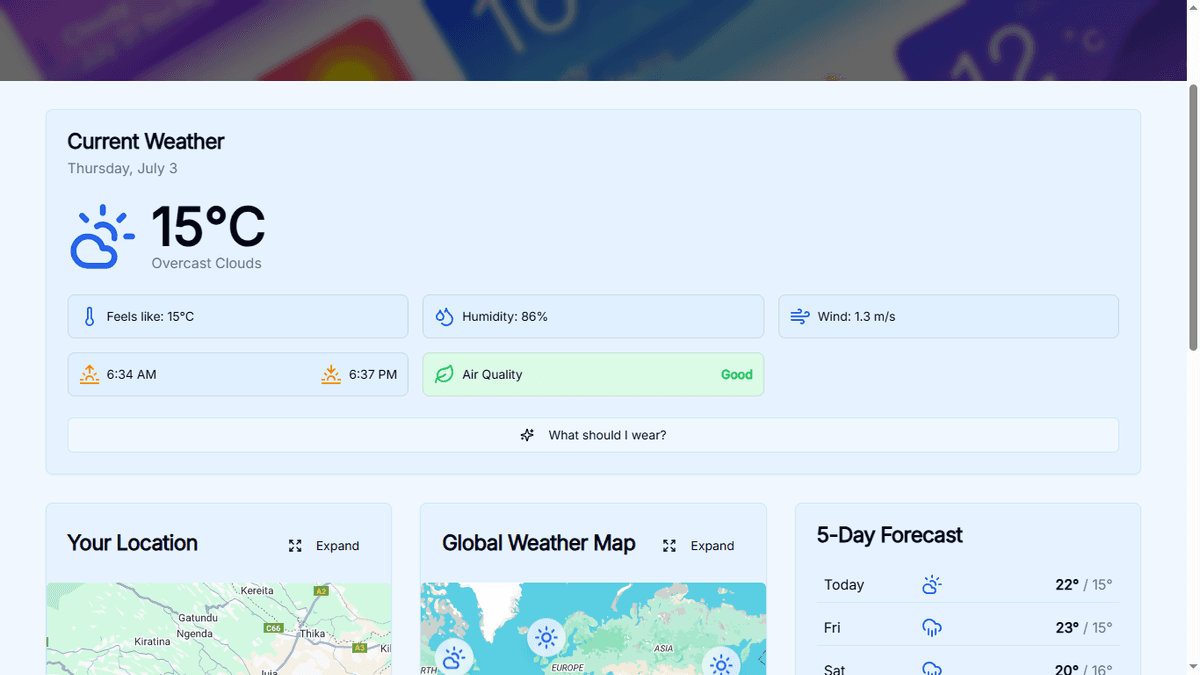Click the sparkle icon beside What should I wear
The image size is (1200, 675).
(527, 435)
